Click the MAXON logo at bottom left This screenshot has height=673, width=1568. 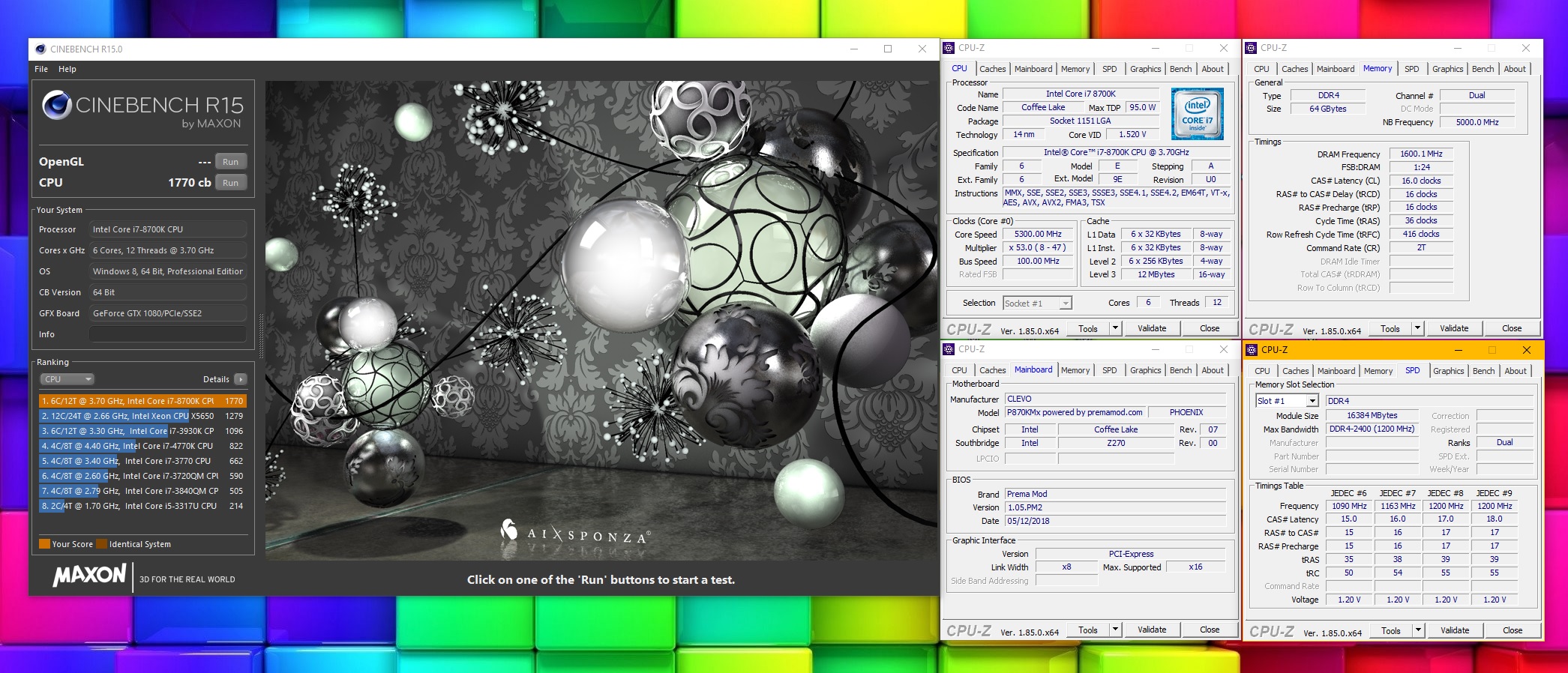point(89,576)
